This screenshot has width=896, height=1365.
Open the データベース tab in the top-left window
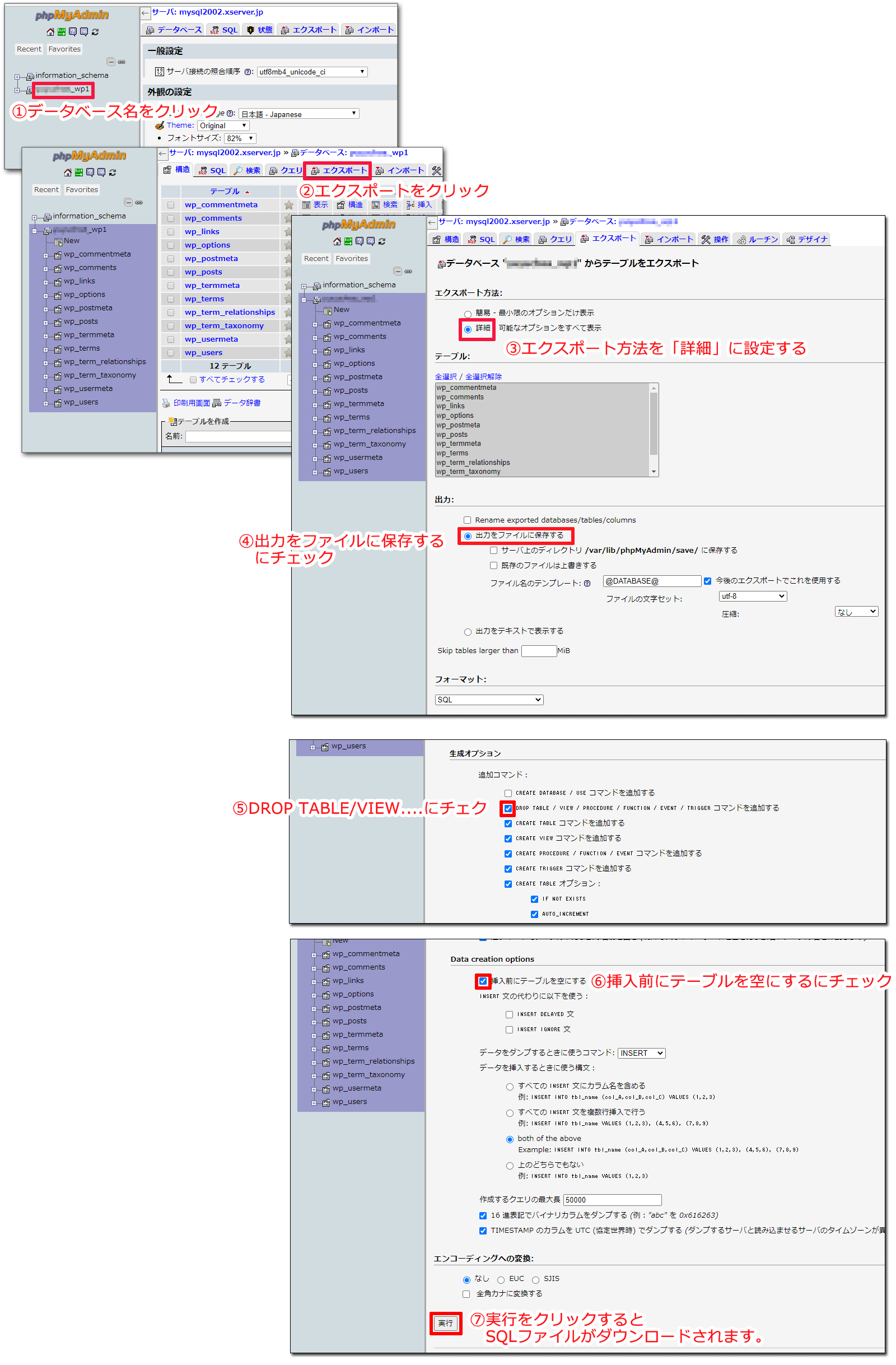click(174, 30)
